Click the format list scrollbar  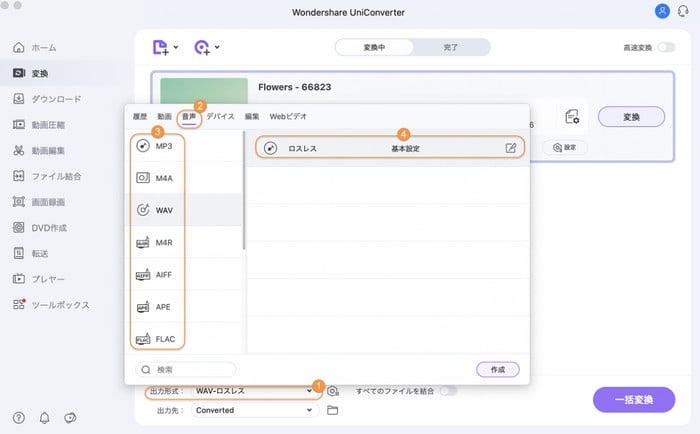click(x=244, y=190)
